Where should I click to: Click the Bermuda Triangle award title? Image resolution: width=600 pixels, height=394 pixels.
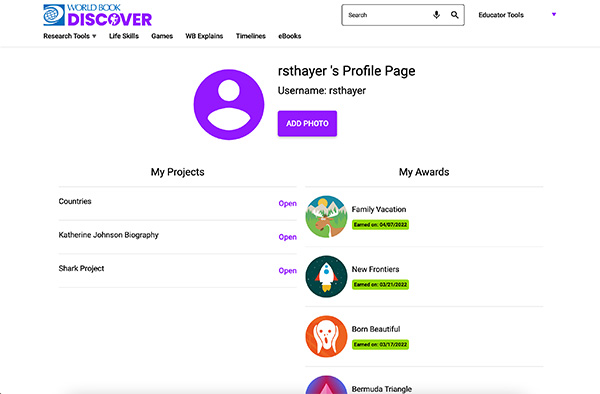pos(382,389)
